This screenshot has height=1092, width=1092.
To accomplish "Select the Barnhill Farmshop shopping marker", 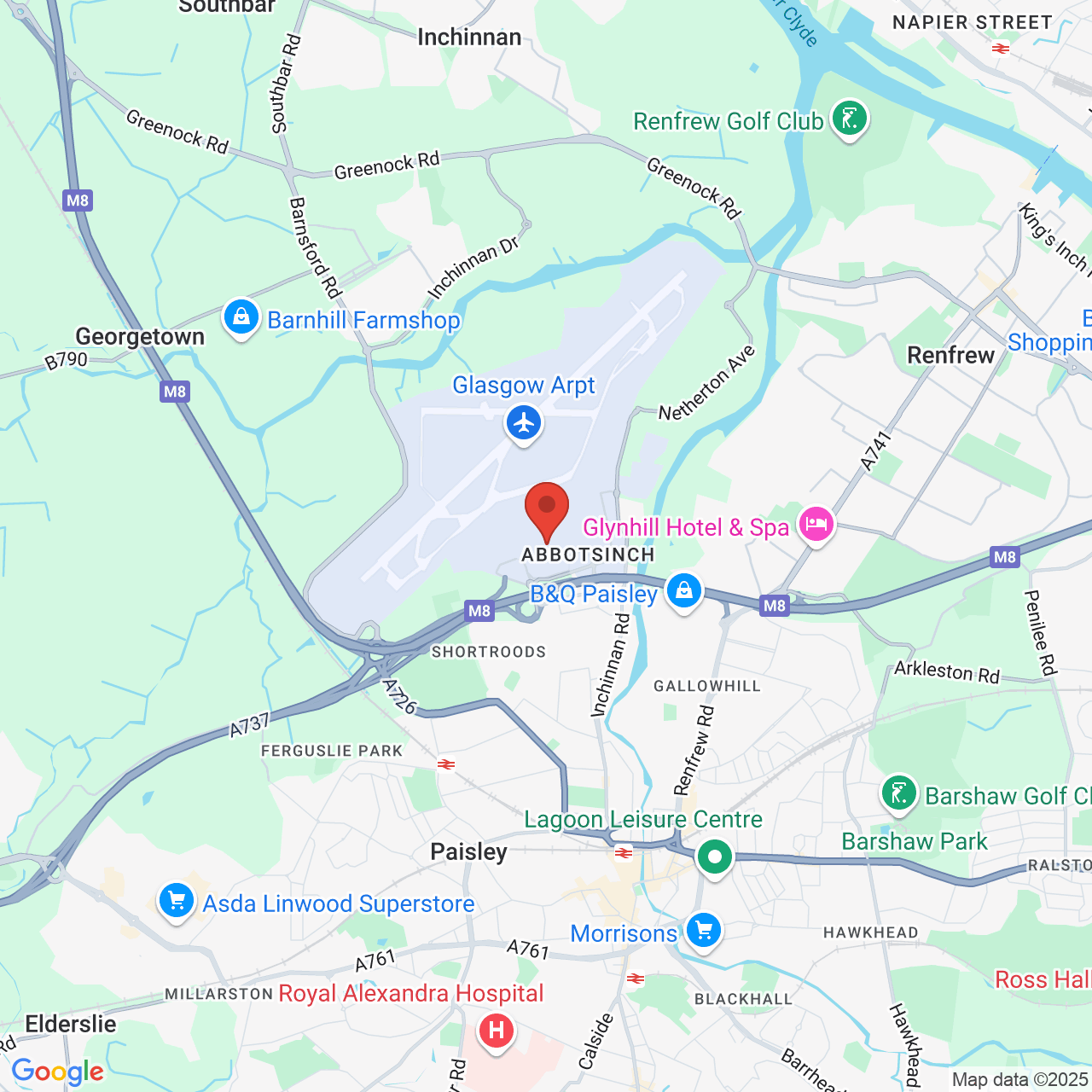I will (241, 318).
